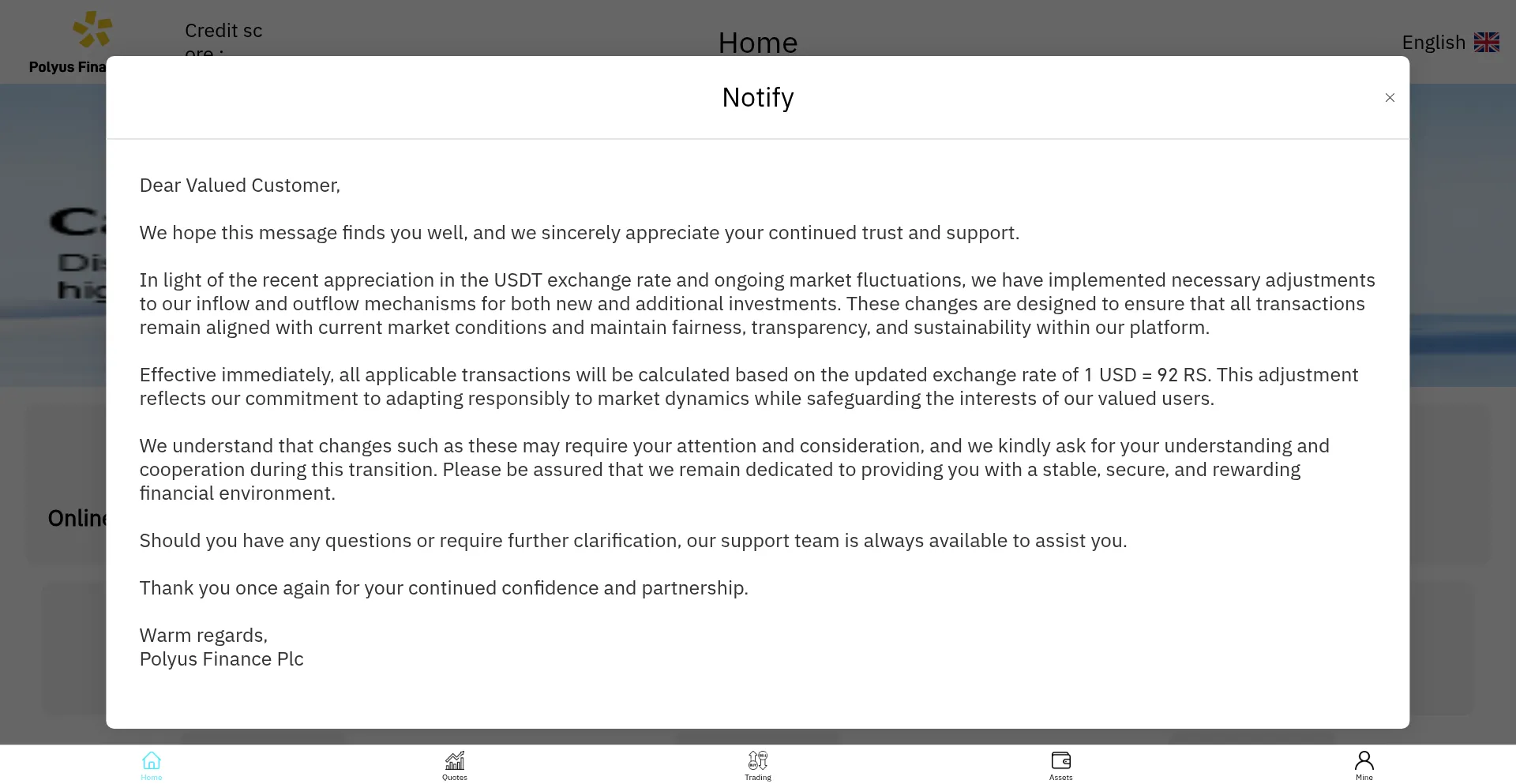
Task: Open the Trading icon in bottom bar
Action: point(758,760)
